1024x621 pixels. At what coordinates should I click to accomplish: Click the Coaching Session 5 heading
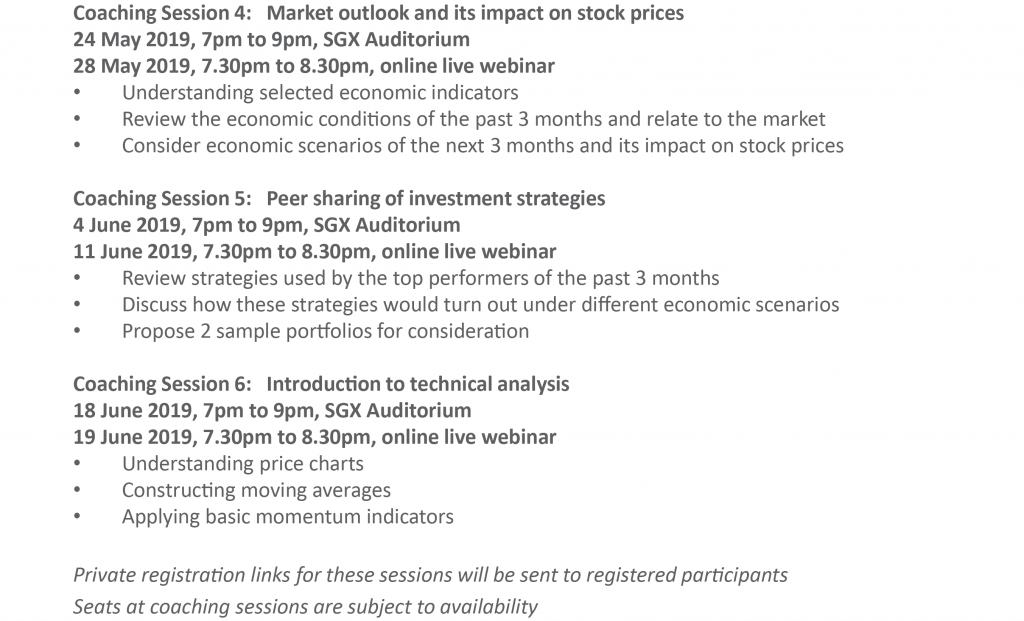click(x=339, y=199)
